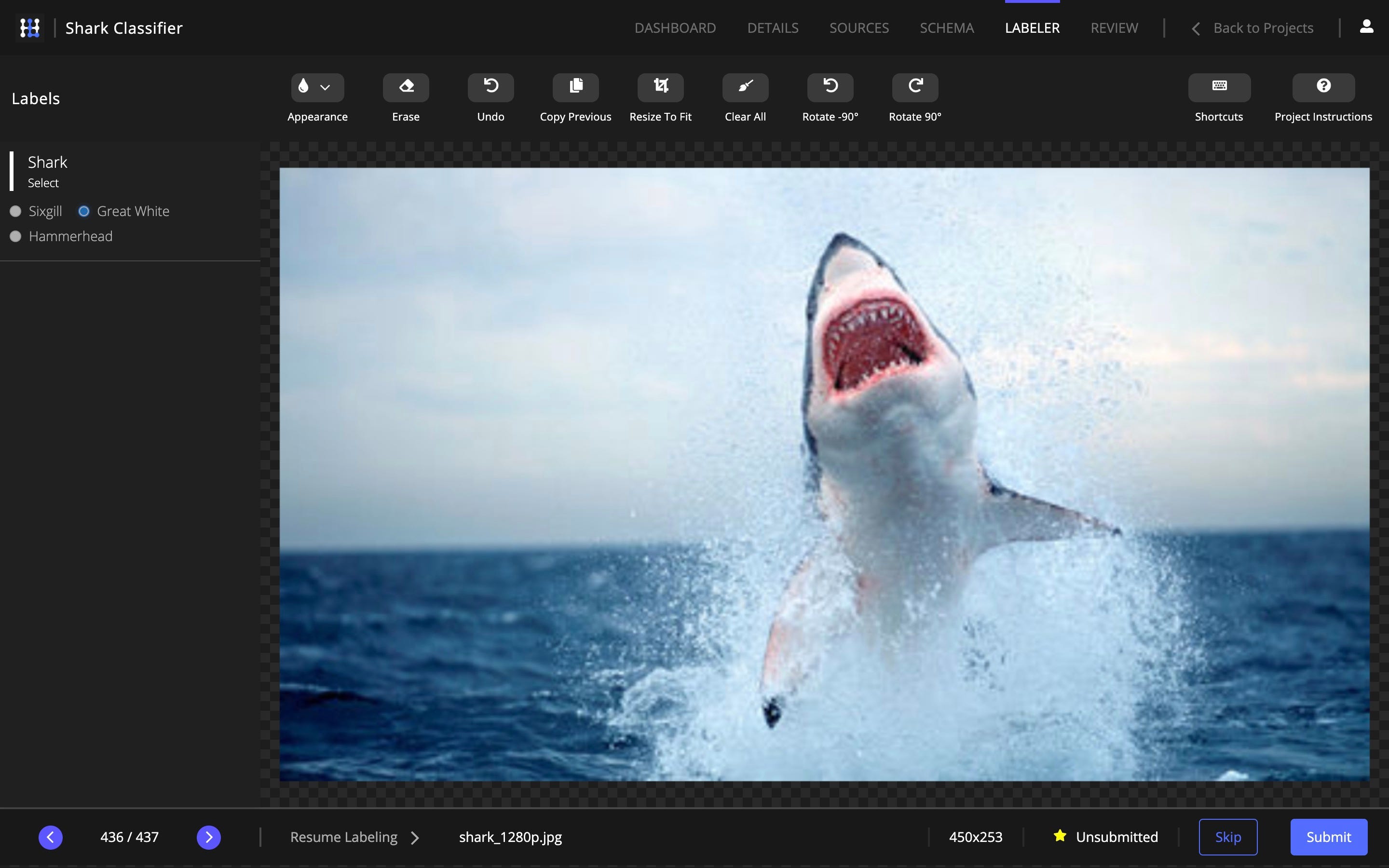This screenshot has width=1389, height=868.
Task: Rotate image 90° clockwise
Action: (915, 87)
